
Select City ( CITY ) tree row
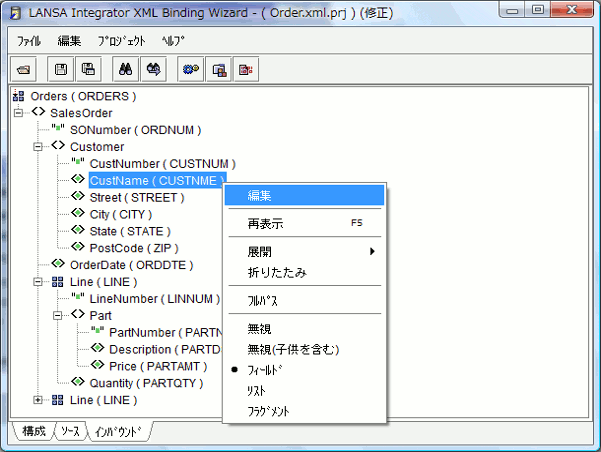121,214
